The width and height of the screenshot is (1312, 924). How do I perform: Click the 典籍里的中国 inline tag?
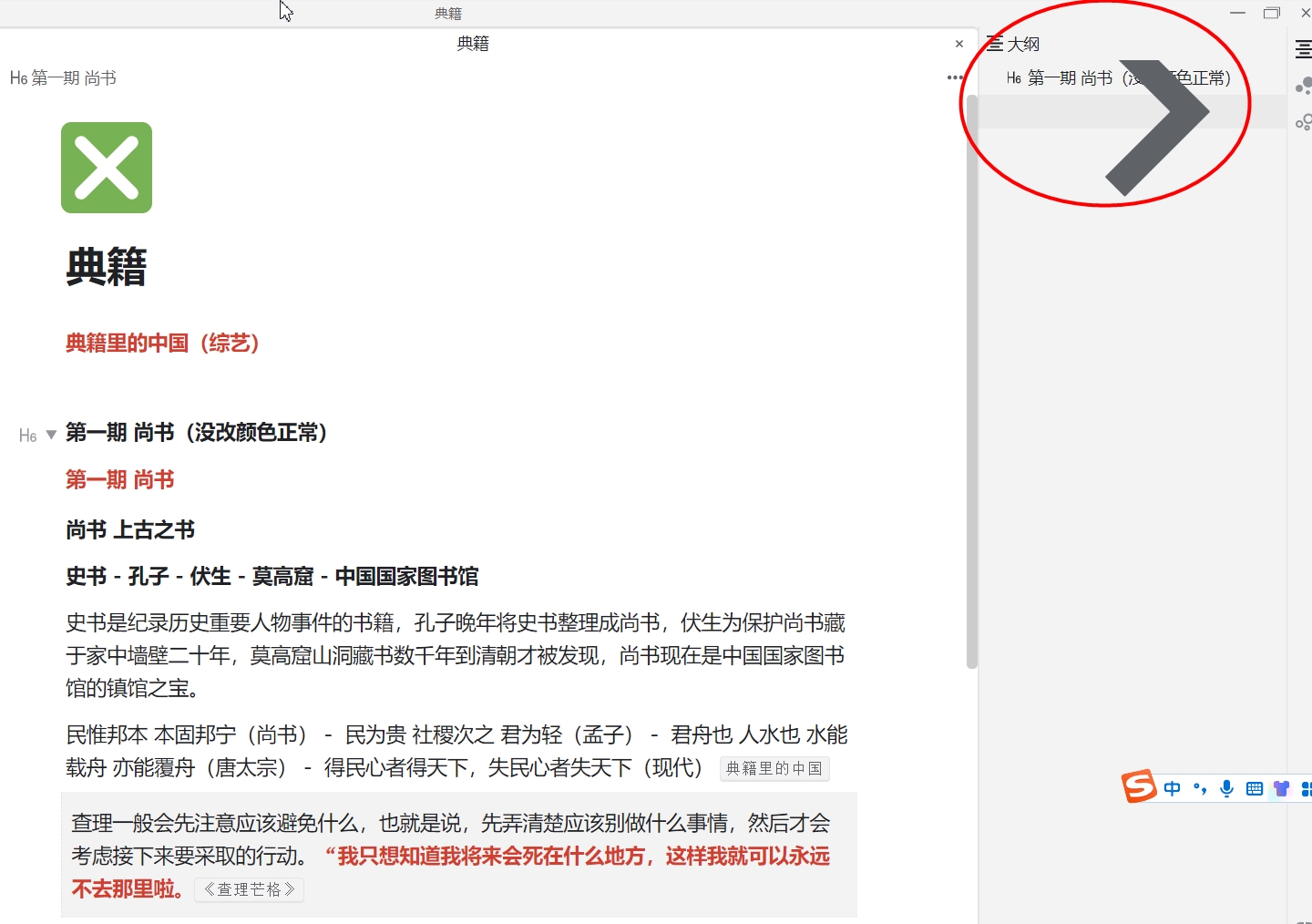point(774,768)
